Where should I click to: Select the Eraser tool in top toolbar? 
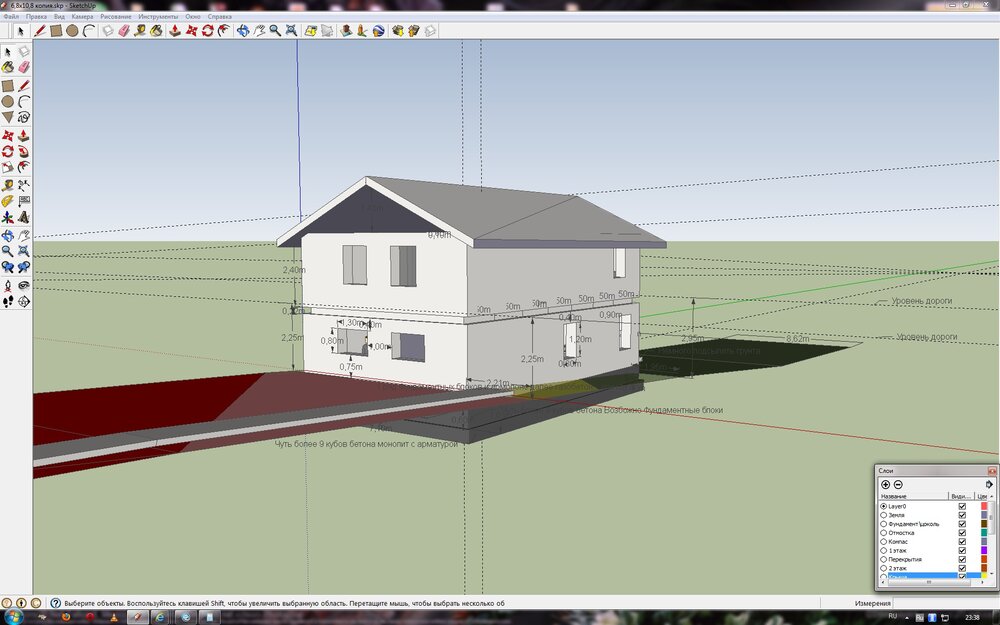[x=124, y=31]
